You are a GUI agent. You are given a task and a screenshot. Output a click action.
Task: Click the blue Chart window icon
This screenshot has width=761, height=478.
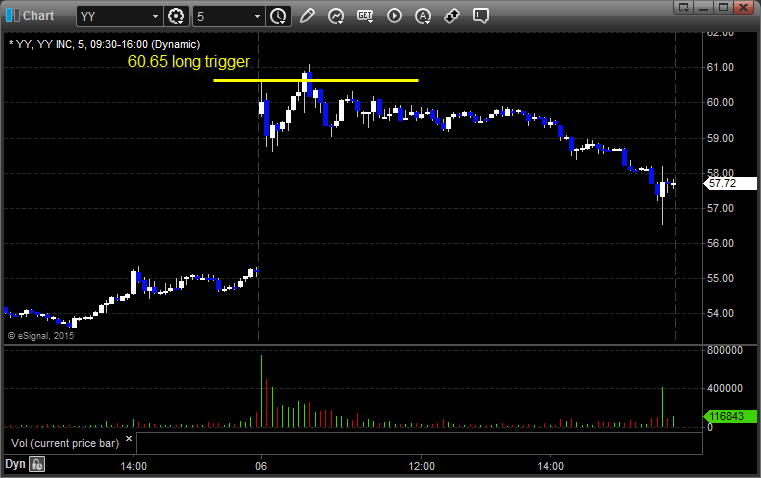[x=13, y=16]
